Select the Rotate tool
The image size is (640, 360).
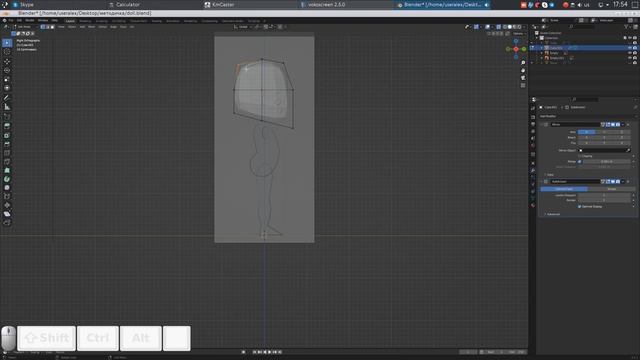coord(7,70)
